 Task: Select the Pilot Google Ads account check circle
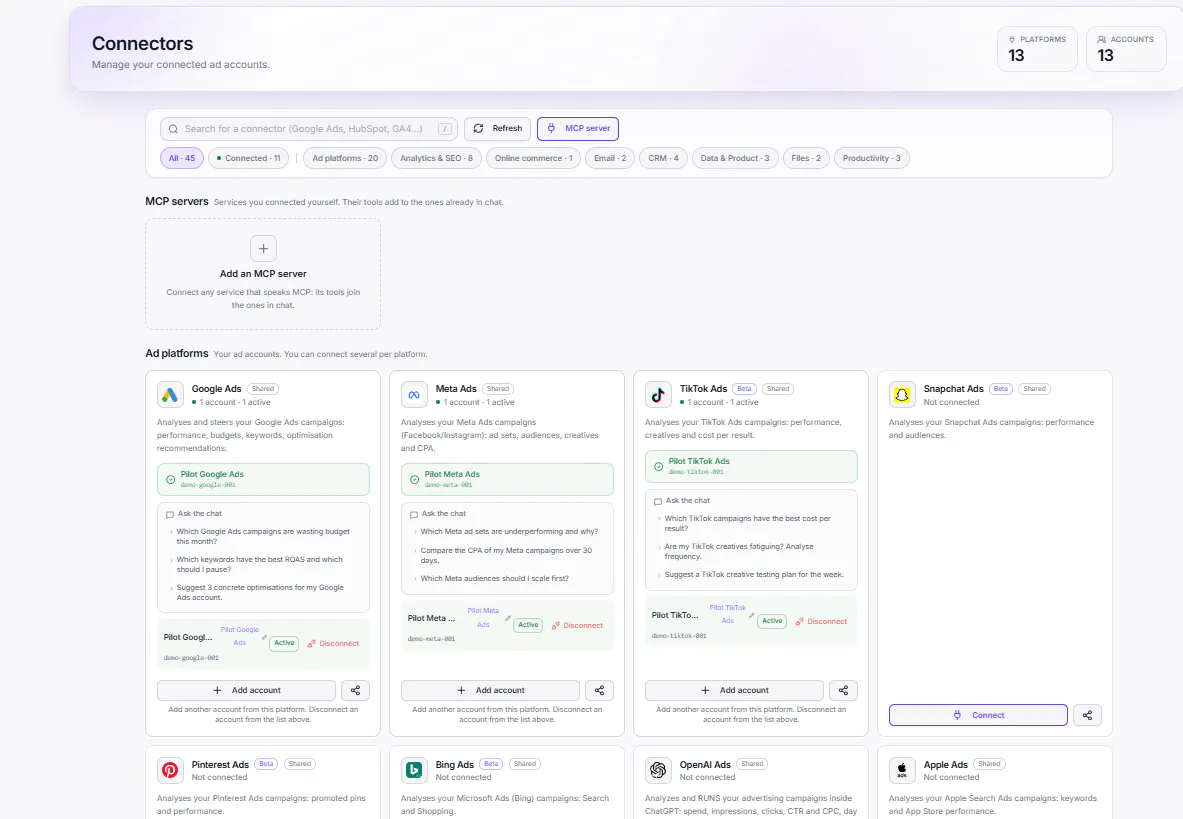pos(171,480)
